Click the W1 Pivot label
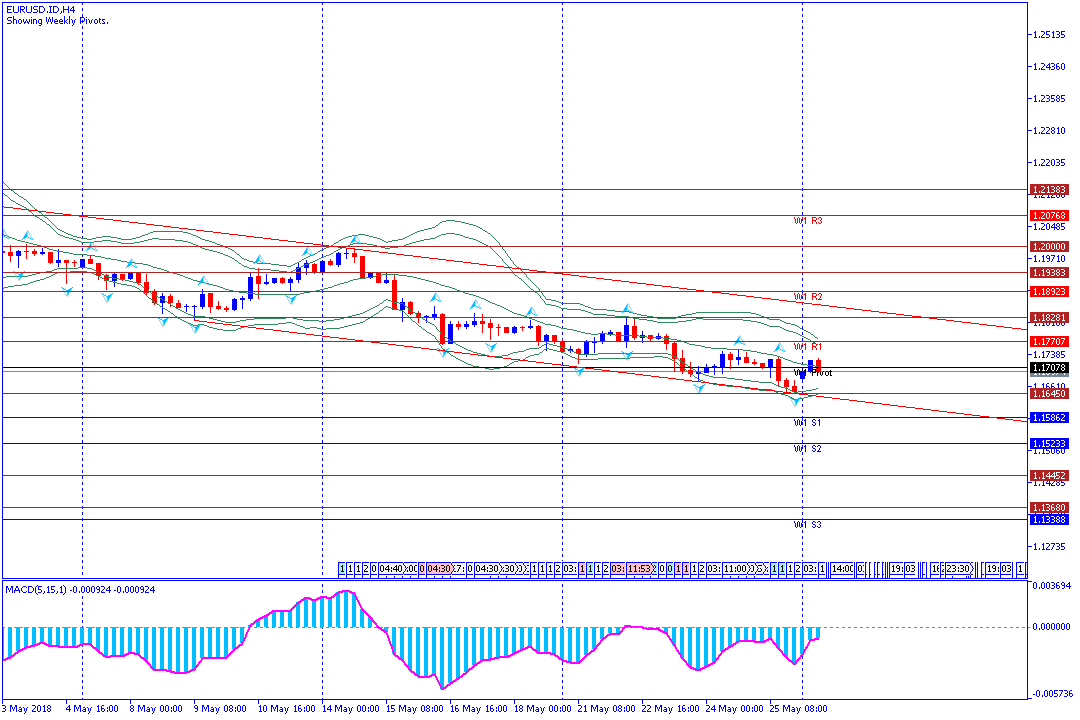 (813, 373)
